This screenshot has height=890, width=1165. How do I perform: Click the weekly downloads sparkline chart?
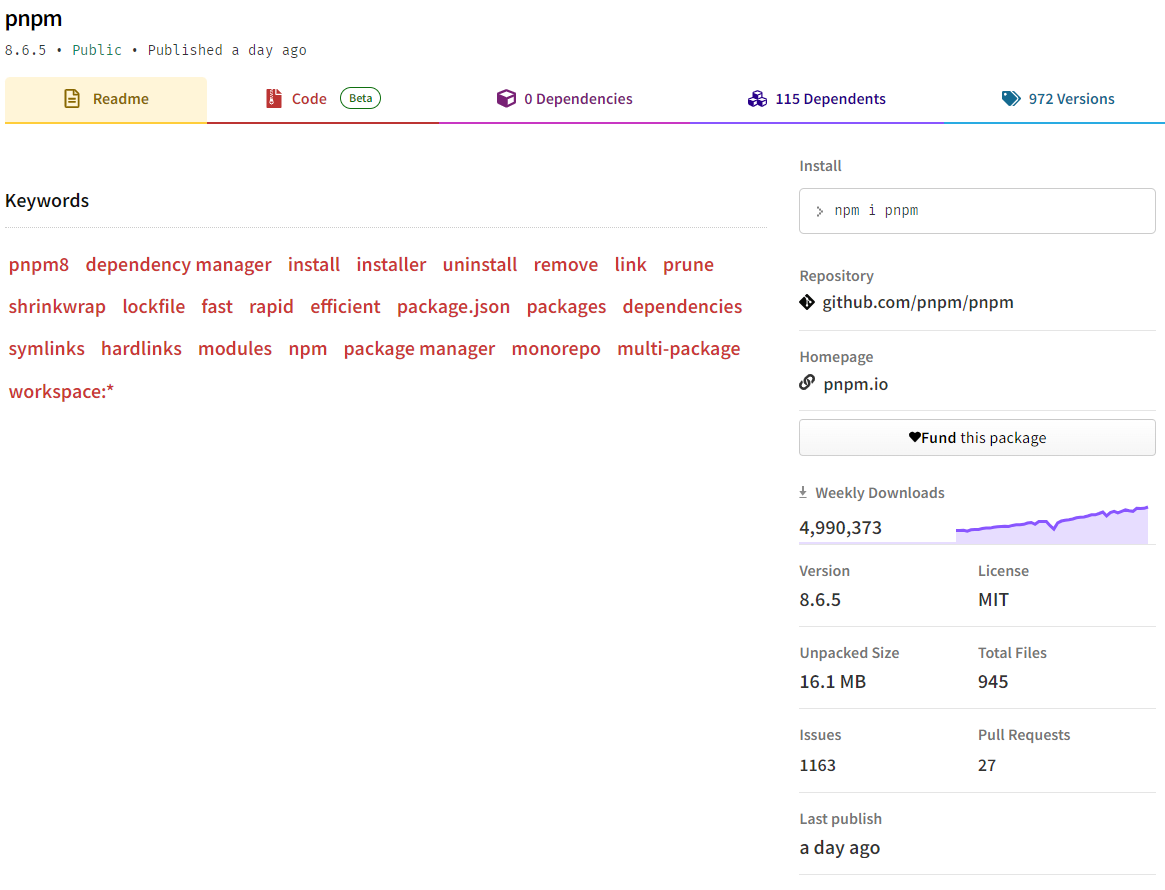pos(1051,524)
